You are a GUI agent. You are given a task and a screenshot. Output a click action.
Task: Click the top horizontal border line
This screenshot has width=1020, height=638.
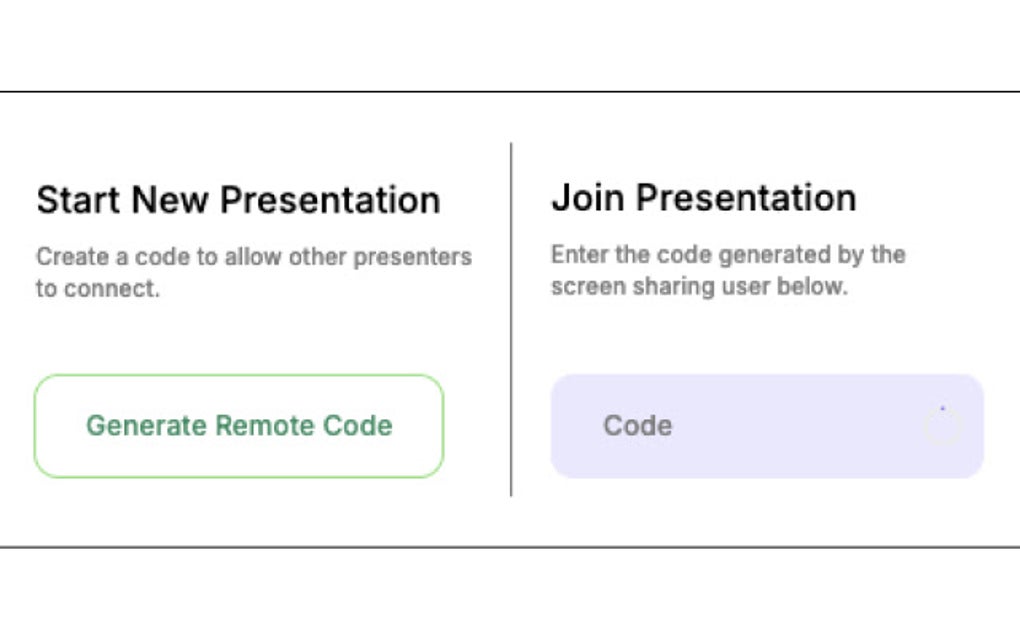(510, 92)
